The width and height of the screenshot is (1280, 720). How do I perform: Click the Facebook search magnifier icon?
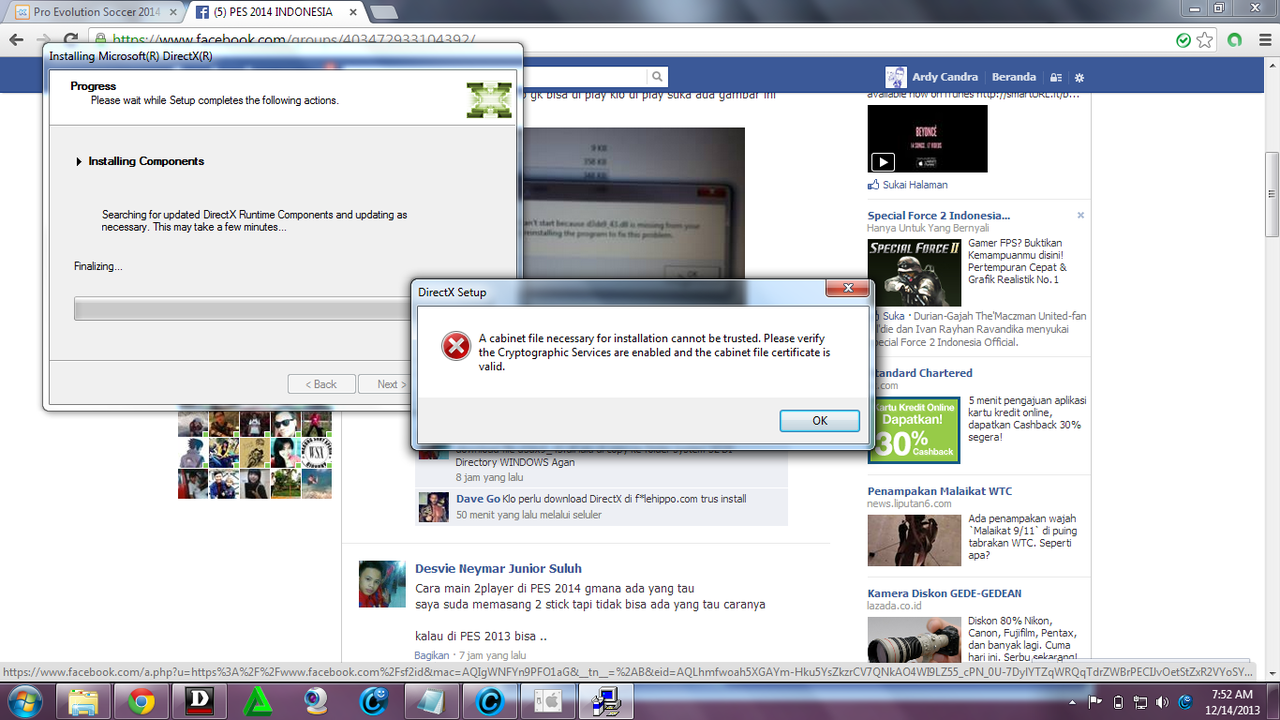tap(657, 77)
